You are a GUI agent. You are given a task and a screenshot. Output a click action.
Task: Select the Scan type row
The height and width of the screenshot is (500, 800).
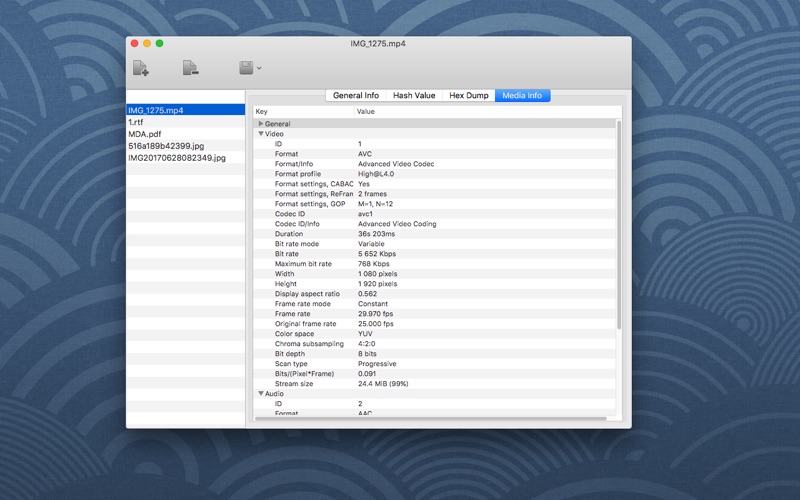pyautogui.click(x=435, y=364)
